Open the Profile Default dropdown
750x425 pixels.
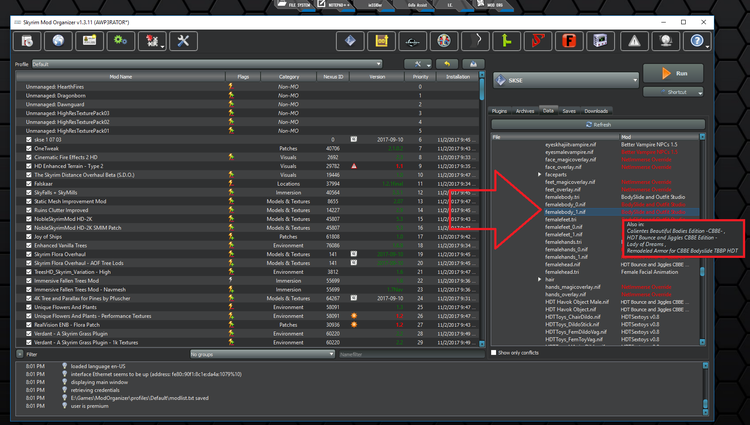click(207, 64)
